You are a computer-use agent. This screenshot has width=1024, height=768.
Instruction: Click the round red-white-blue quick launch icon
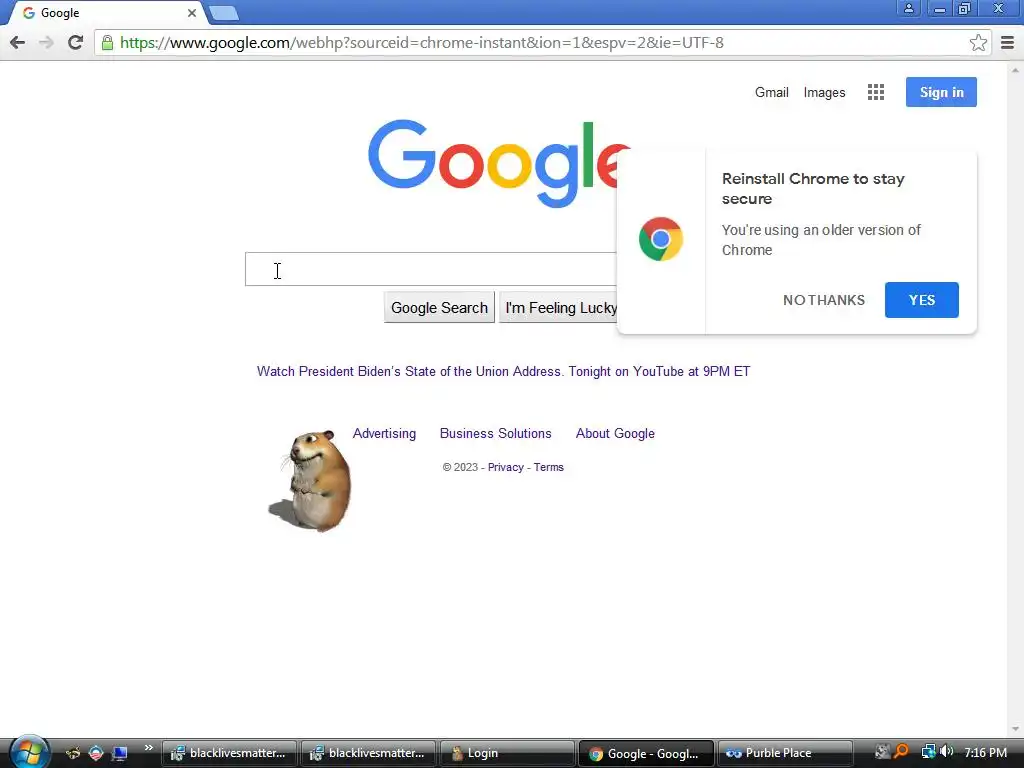[96, 753]
